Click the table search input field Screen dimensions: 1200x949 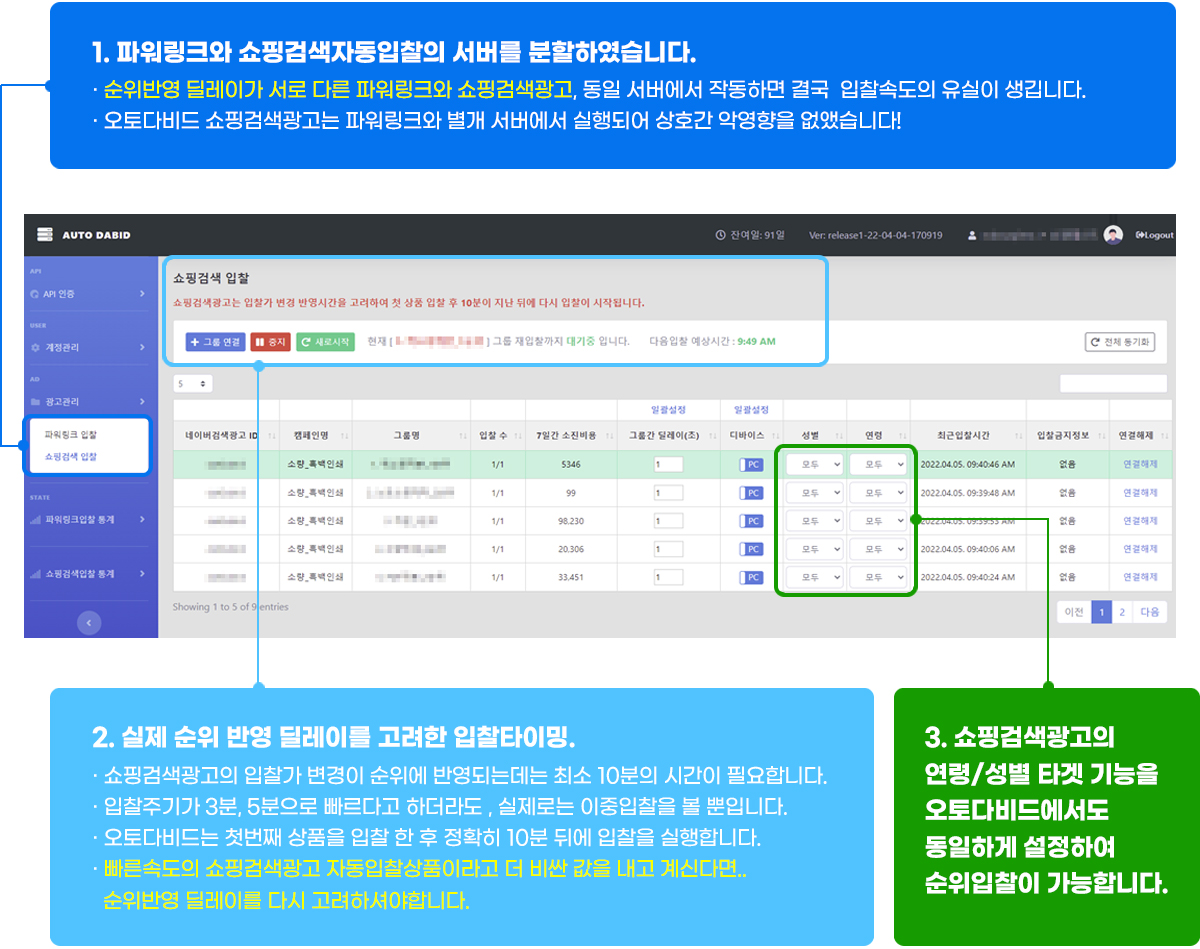[1112, 383]
